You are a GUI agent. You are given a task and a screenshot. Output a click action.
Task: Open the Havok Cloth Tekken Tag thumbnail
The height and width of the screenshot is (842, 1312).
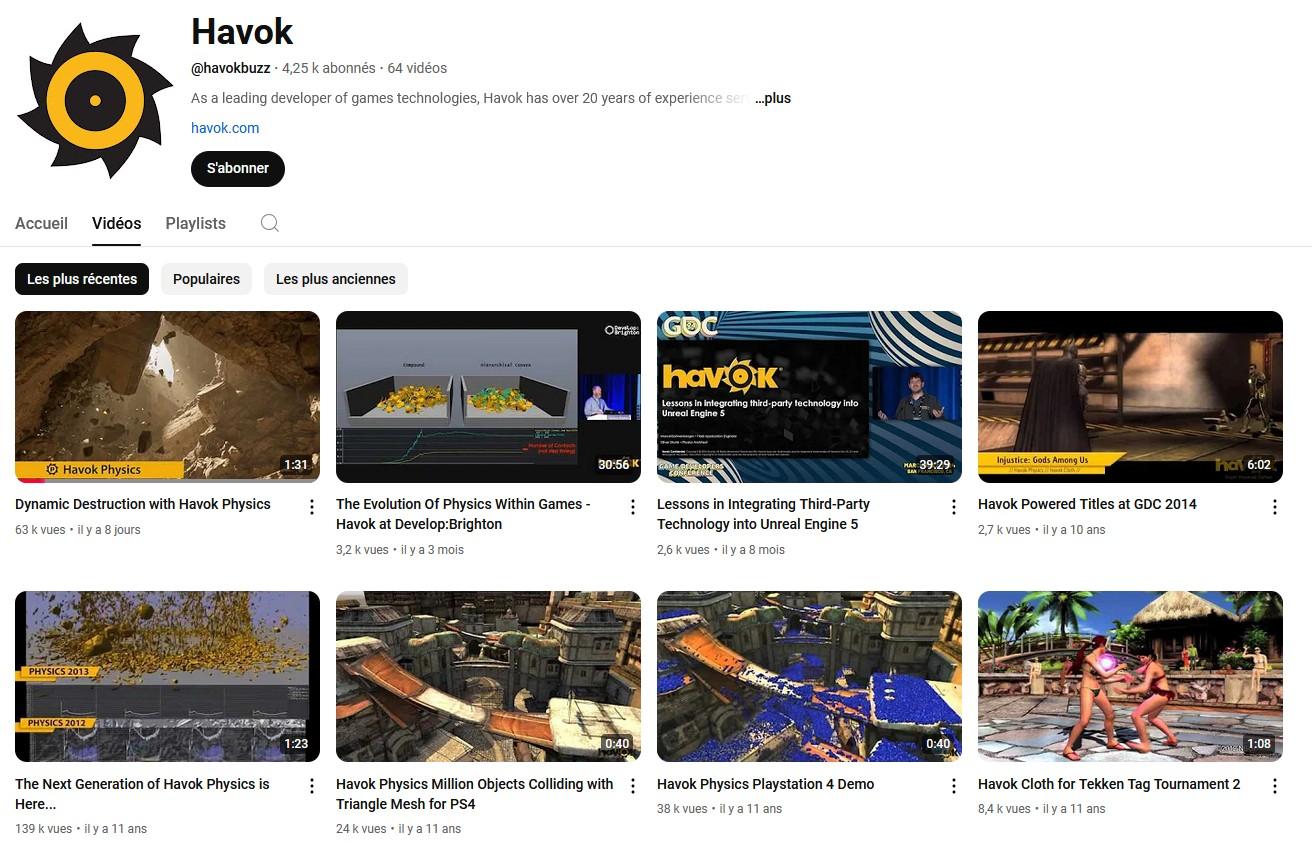1130,676
